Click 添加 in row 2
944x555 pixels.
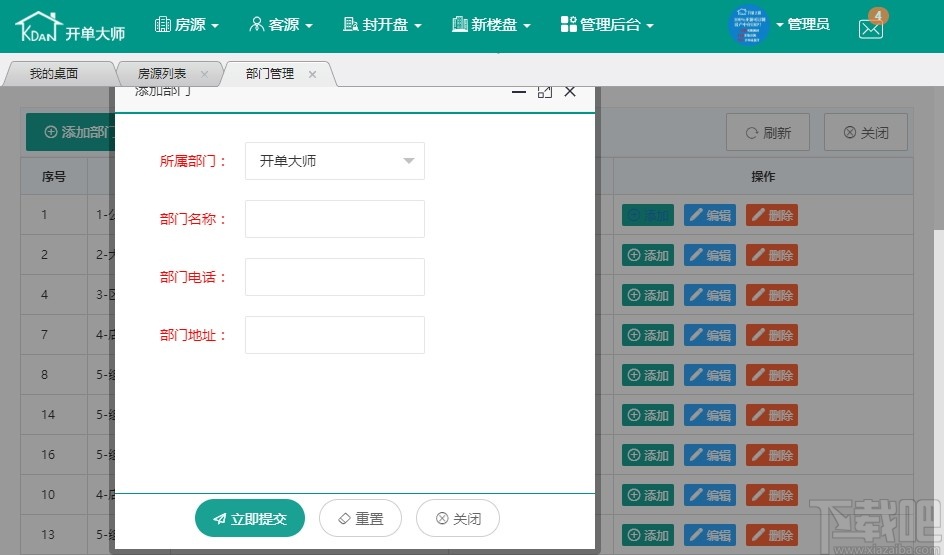click(648, 255)
